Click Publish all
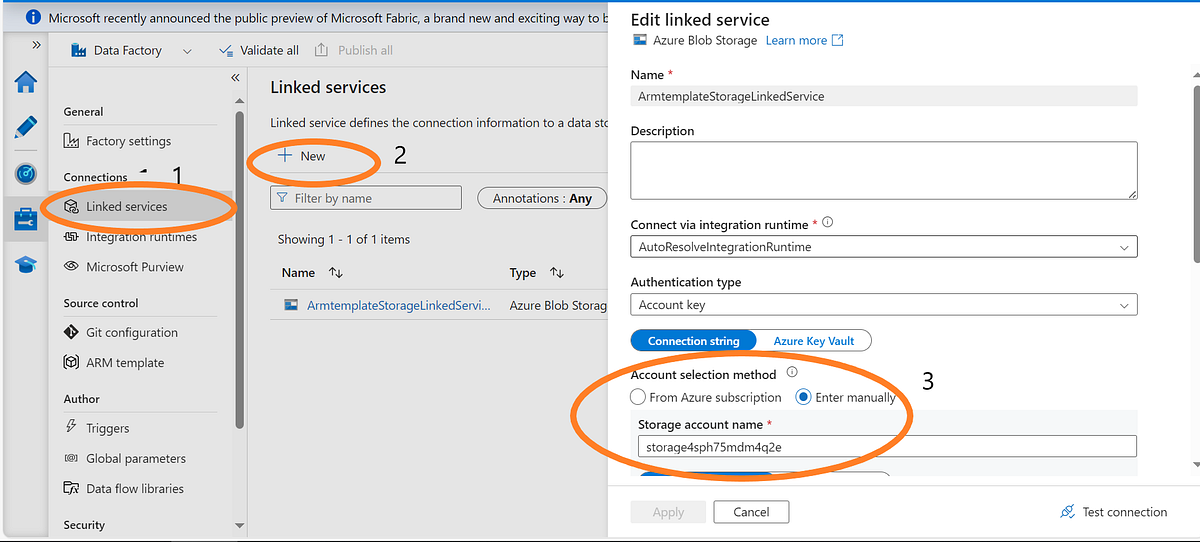Screen dimensions: 1200x542 click(353, 50)
